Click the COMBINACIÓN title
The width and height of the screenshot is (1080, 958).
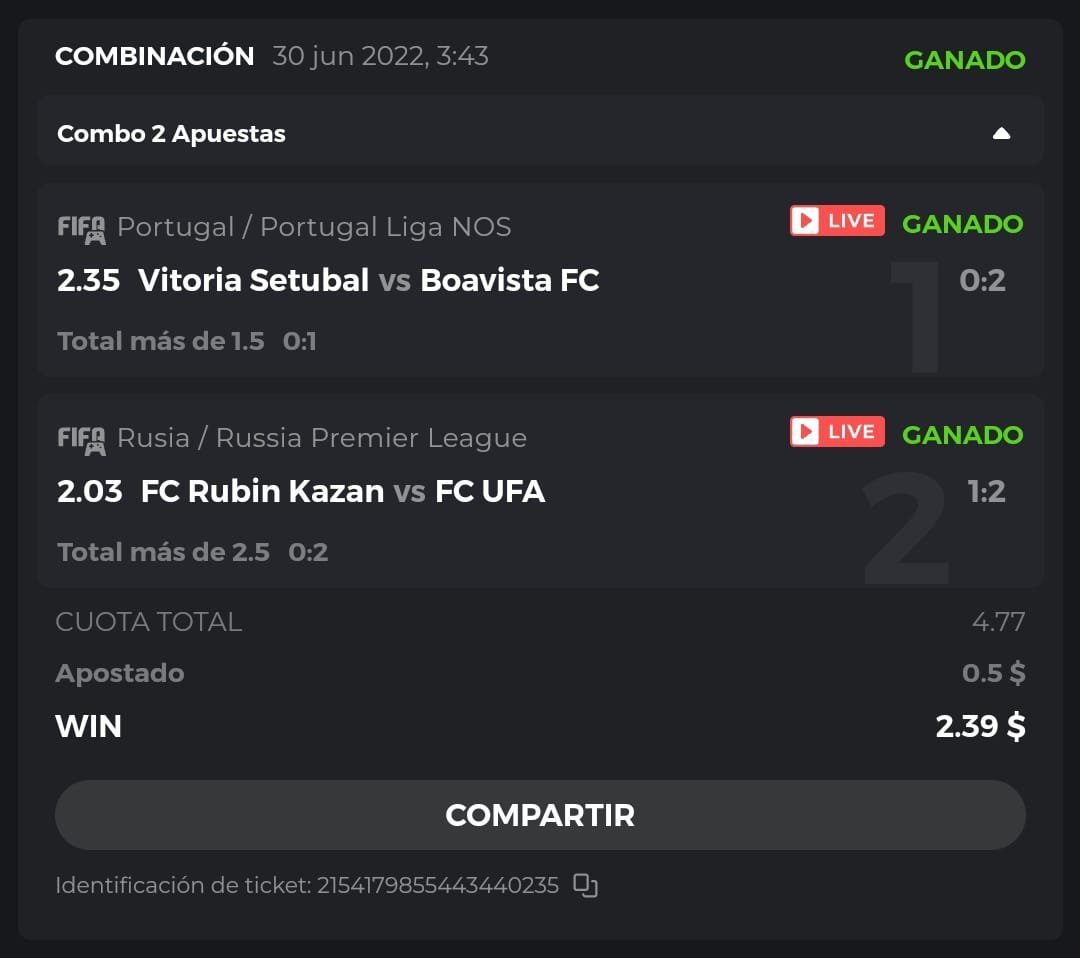[154, 56]
